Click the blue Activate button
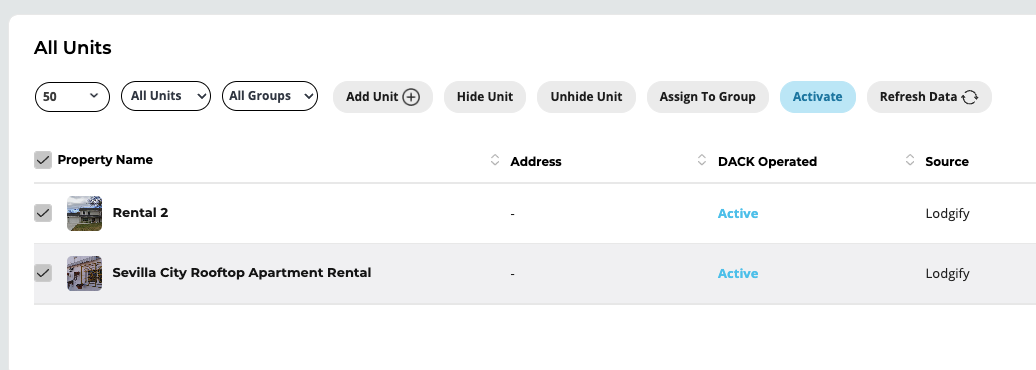This screenshot has height=370, width=1036. 817,97
